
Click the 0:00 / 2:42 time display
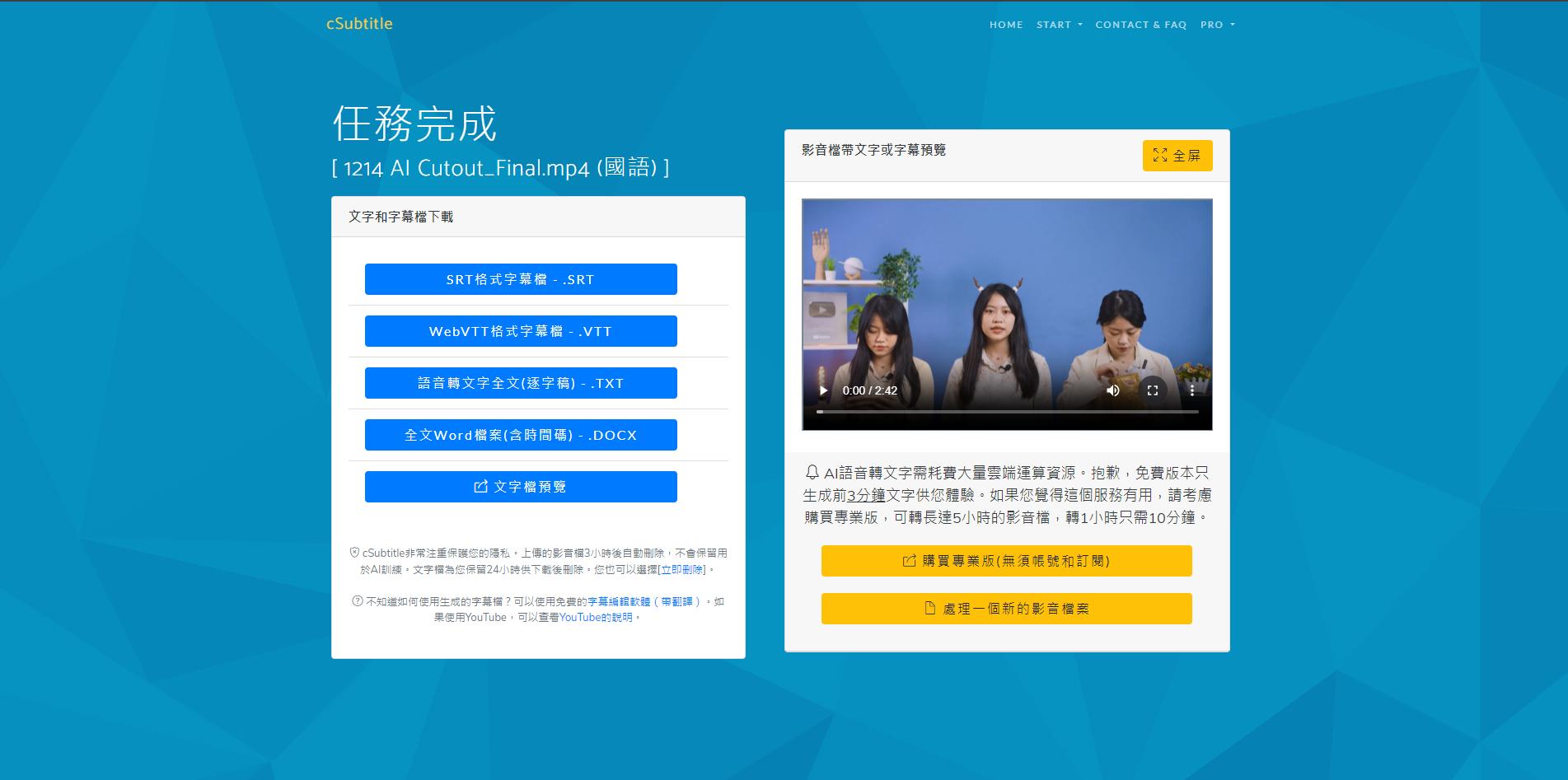click(869, 390)
